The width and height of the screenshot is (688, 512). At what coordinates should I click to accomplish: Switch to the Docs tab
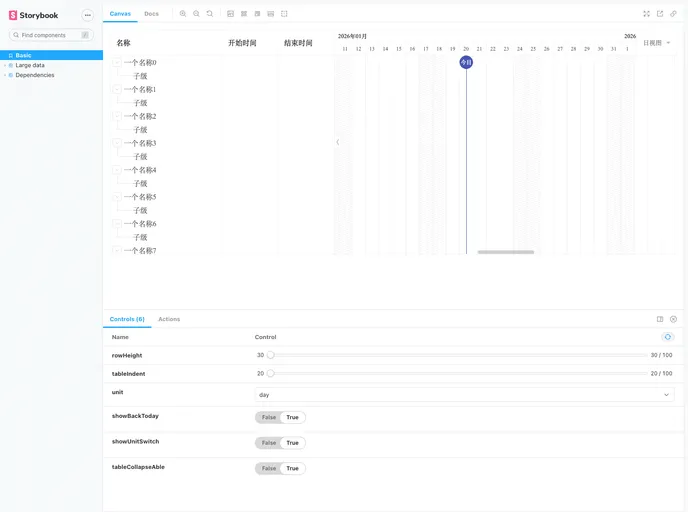(151, 14)
